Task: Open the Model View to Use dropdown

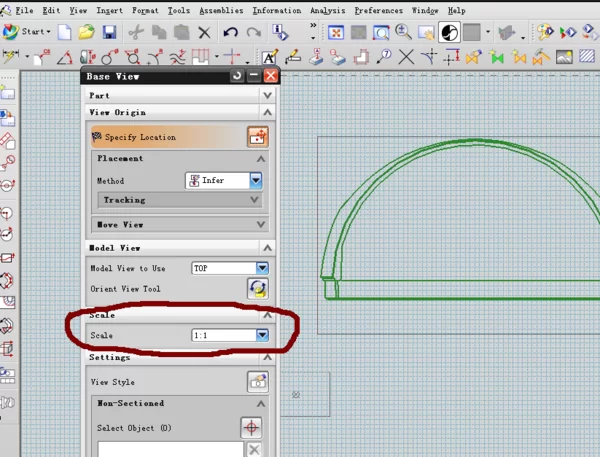Action: click(262, 268)
